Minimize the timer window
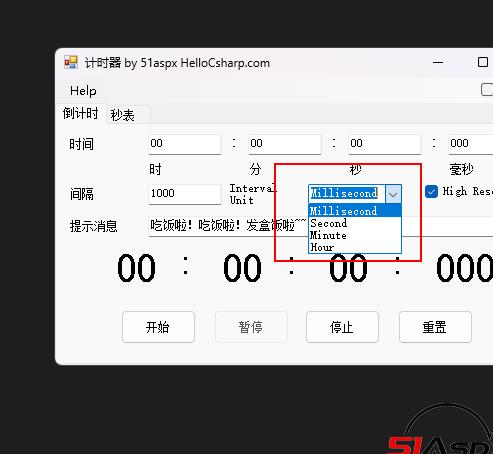493x454 pixels. coord(438,62)
